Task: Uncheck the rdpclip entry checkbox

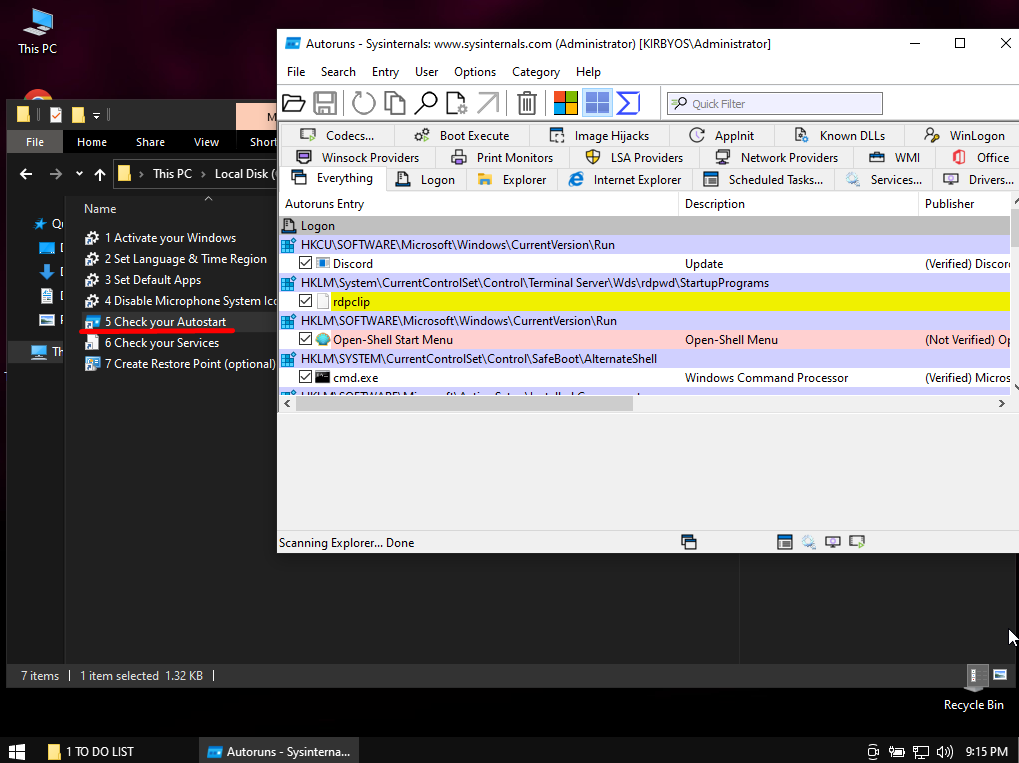Action: (305, 301)
